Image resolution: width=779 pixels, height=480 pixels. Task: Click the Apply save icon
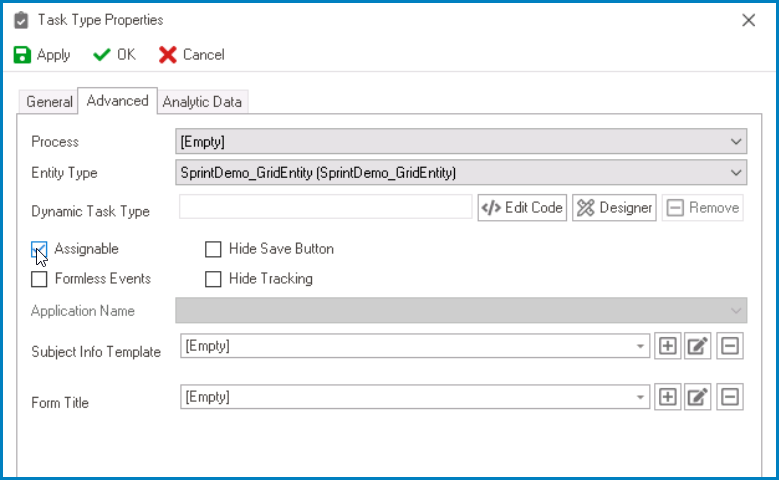[x=22, y=55]
